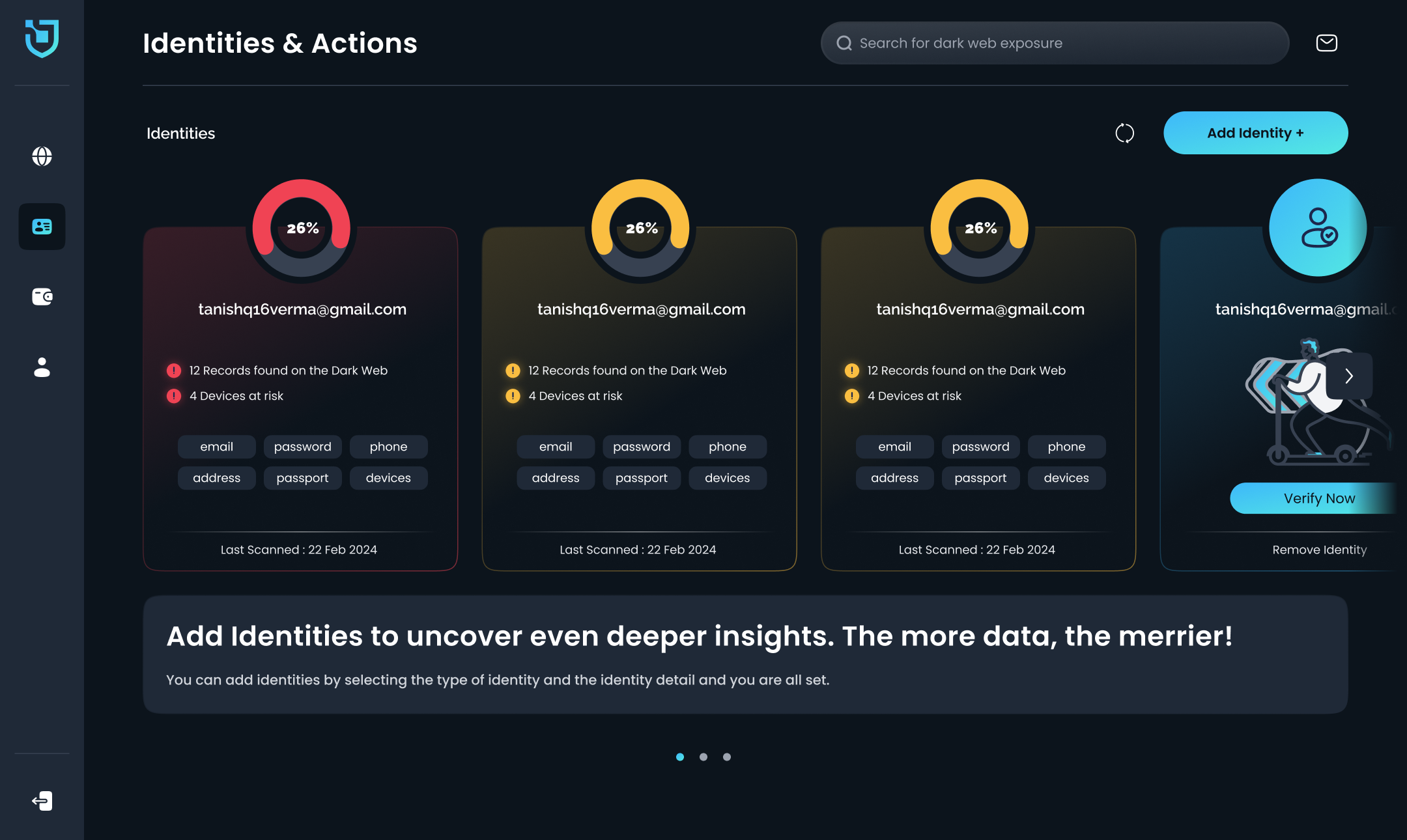Click Add Identities insights banner heading
Viewport: 1407px width, 840px height.
tap(700, 636)
